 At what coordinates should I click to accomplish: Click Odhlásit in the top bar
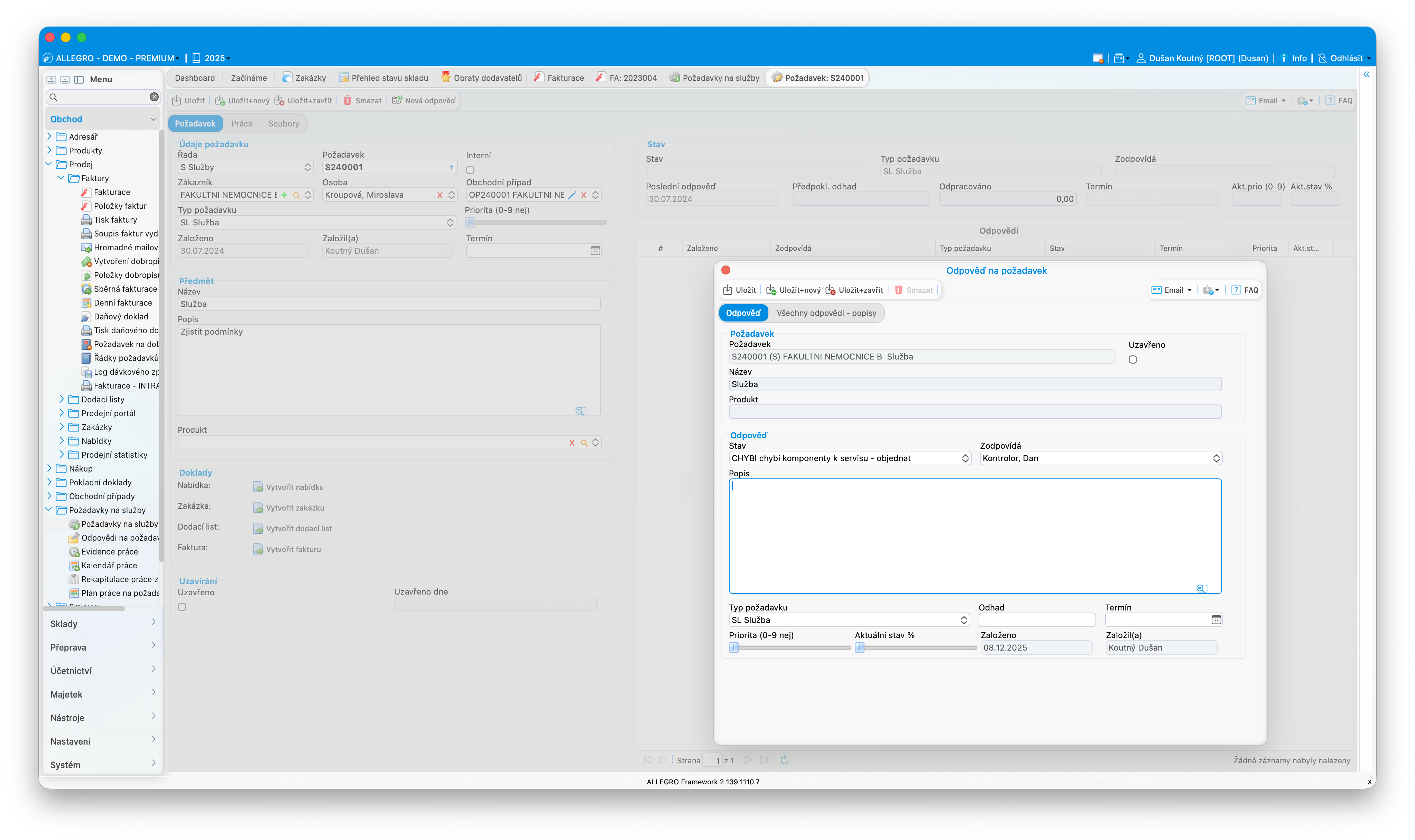[1346, 58]
